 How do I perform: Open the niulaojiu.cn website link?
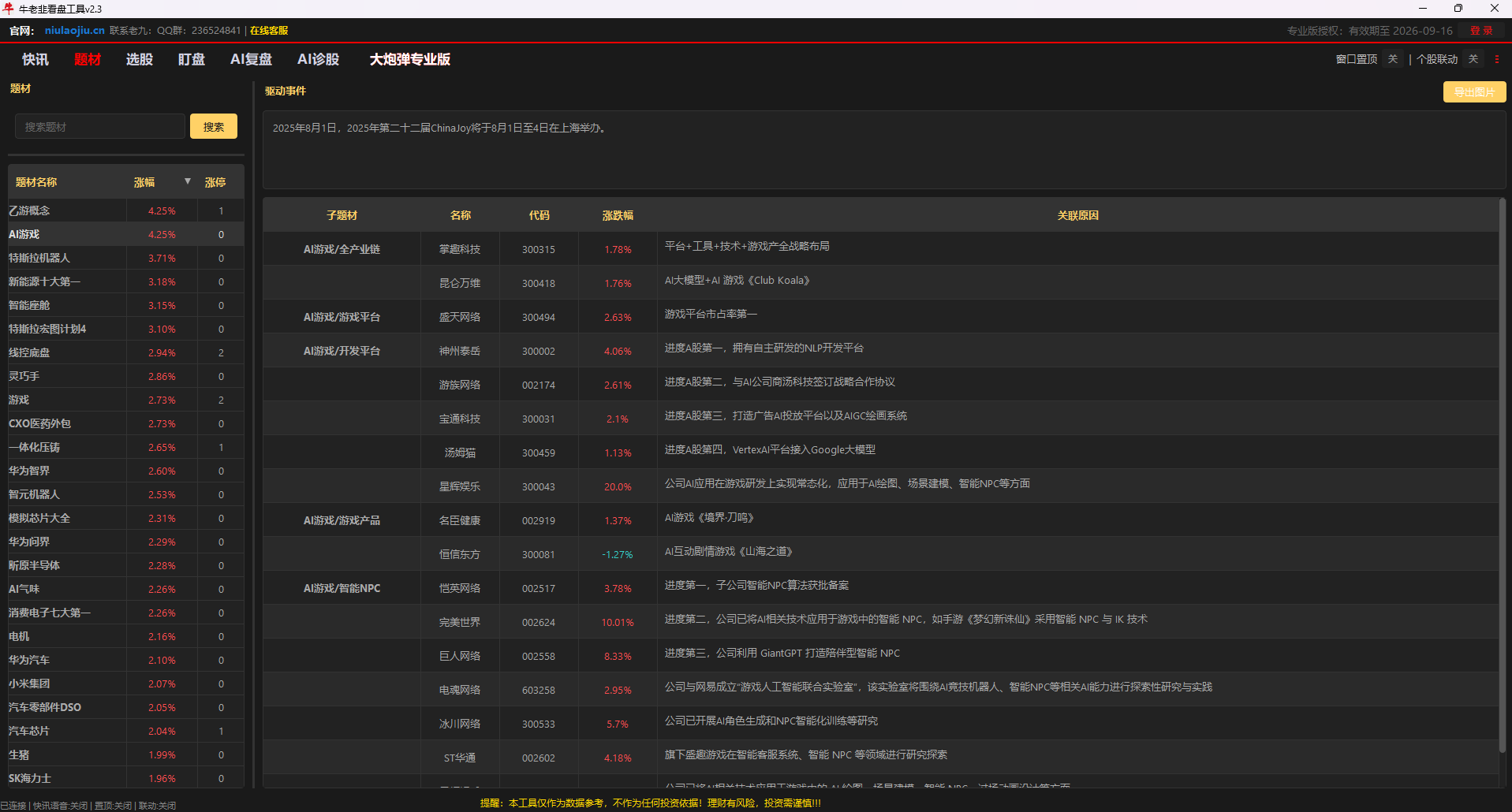click(74, 31)
